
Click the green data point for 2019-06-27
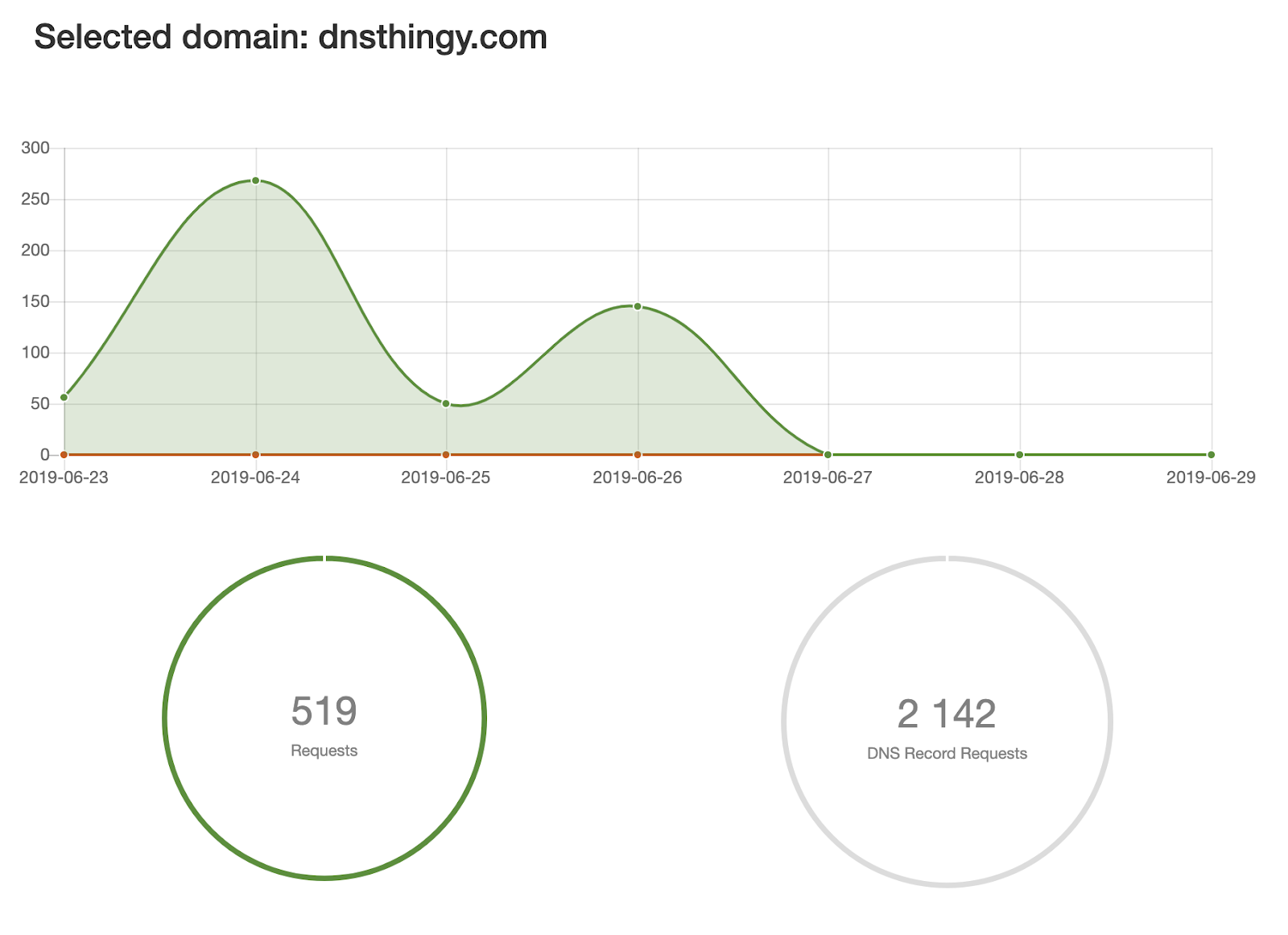828,455
